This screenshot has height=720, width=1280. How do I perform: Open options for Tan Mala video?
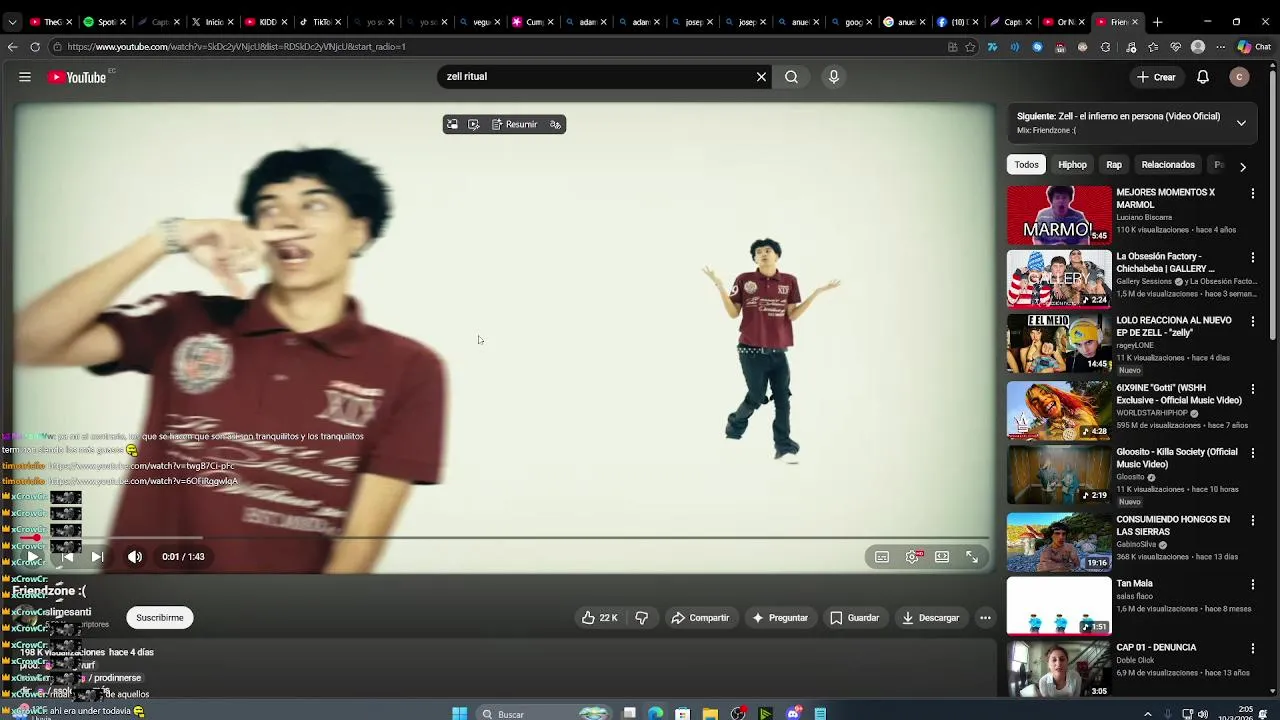(1253, 585)
